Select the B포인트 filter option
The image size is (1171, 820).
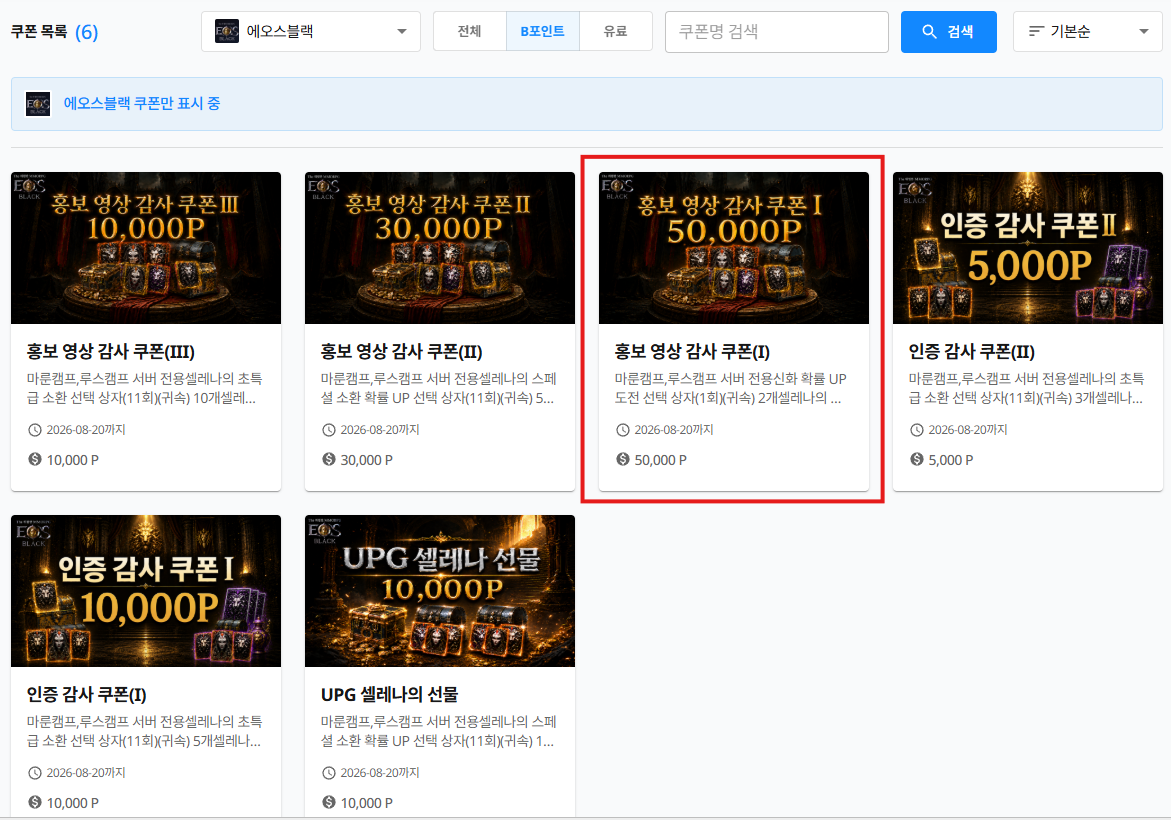[x=543, y=31]
